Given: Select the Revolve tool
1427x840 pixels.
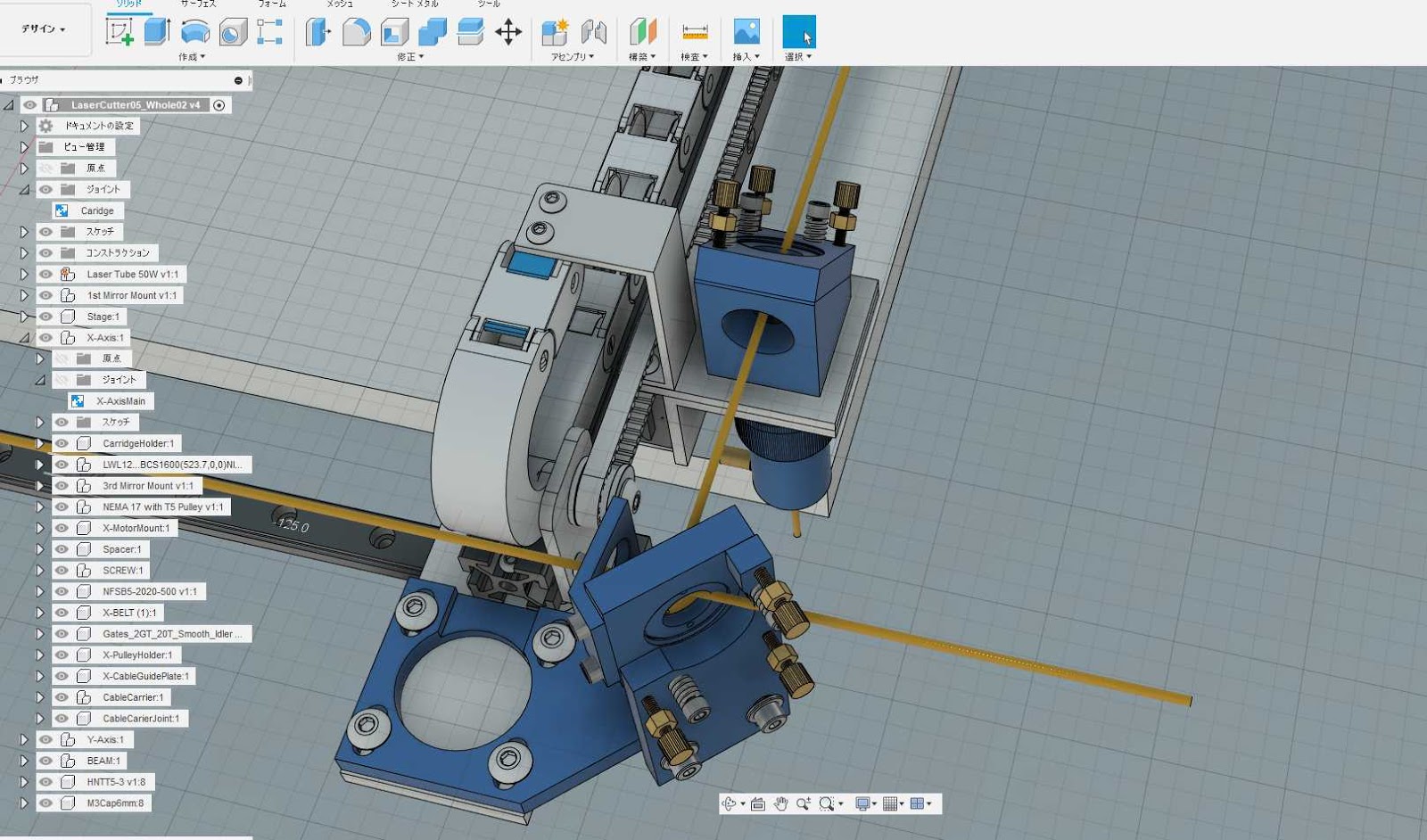Looking at the screenshot, I should pos(195,32).
